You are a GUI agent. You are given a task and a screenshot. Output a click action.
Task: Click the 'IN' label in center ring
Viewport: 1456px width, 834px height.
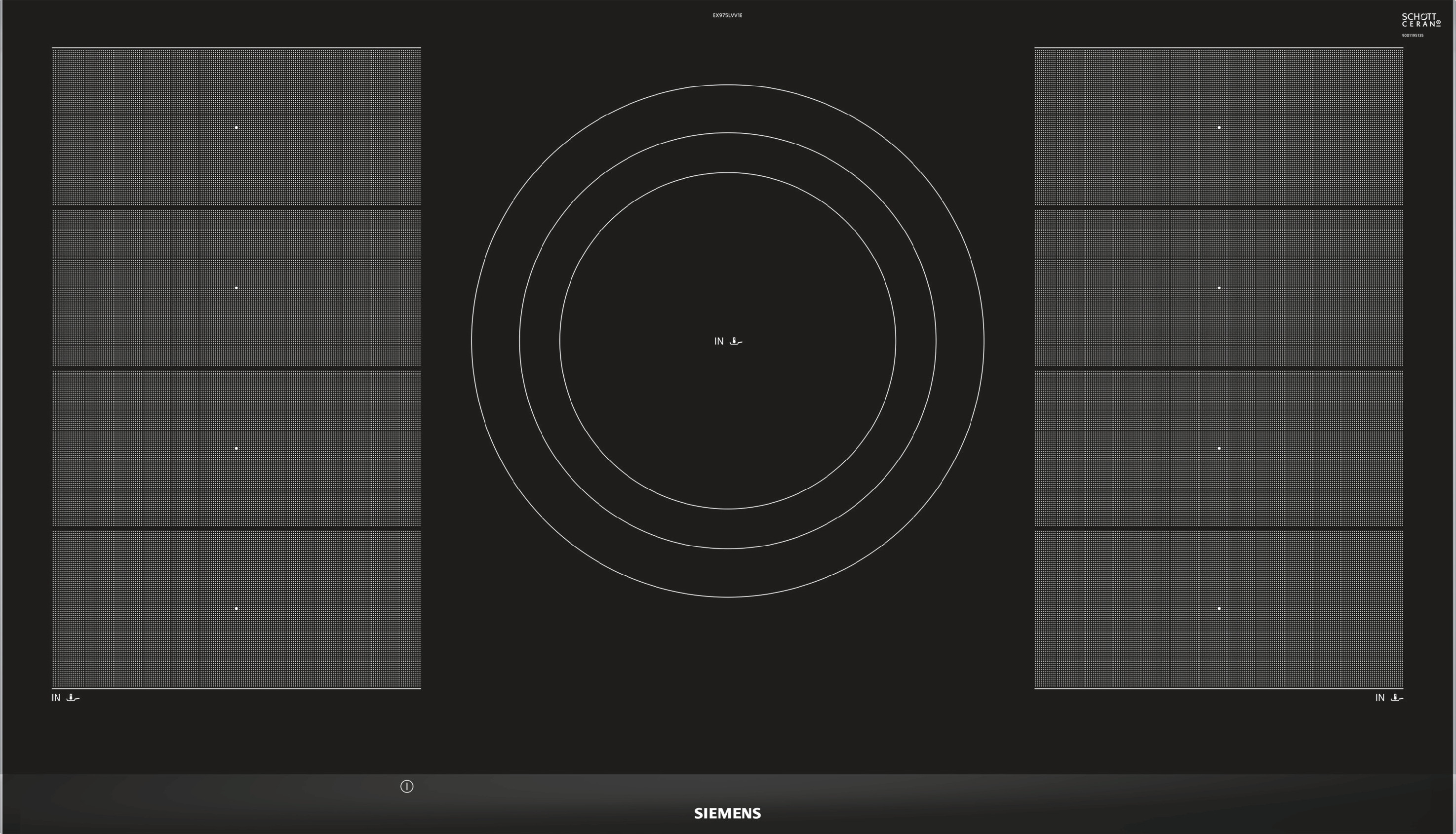(718, 341)
